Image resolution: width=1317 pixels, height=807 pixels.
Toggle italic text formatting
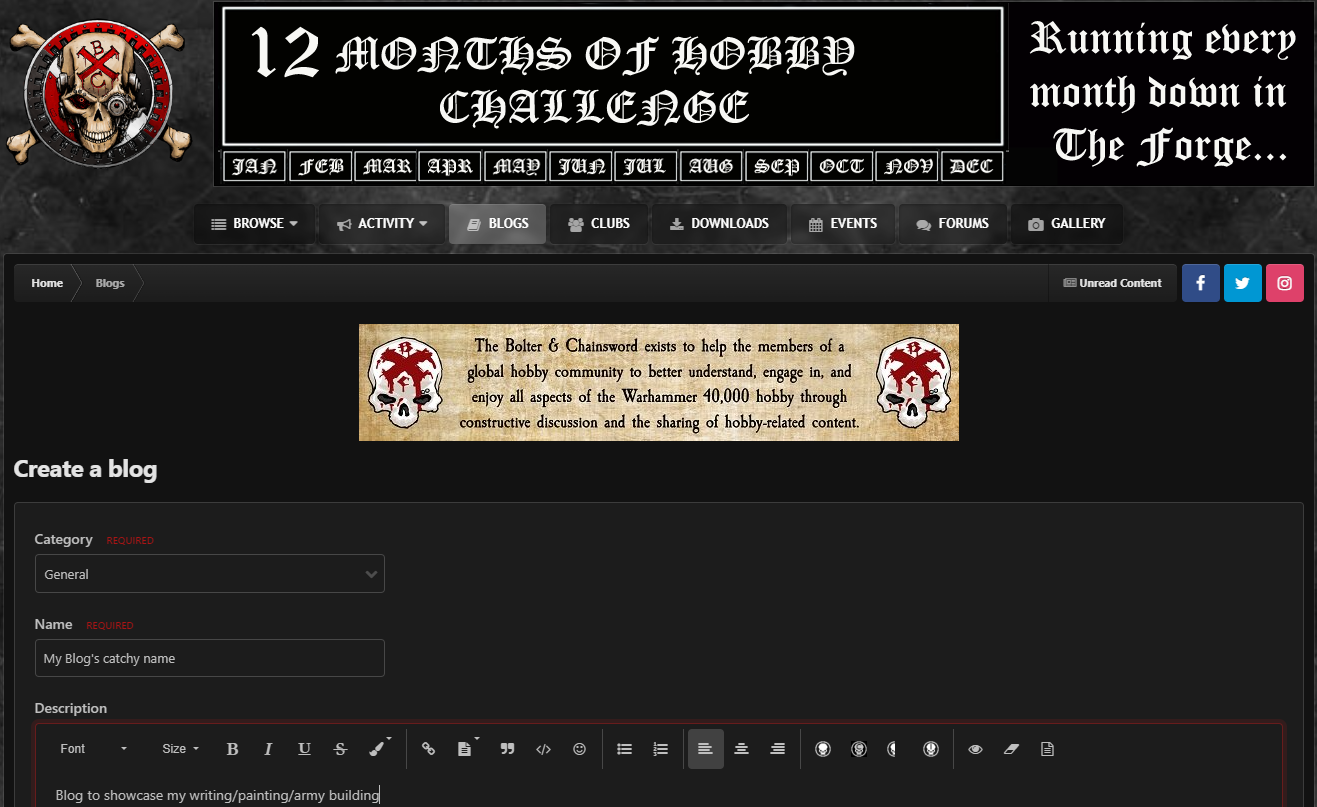268,749
